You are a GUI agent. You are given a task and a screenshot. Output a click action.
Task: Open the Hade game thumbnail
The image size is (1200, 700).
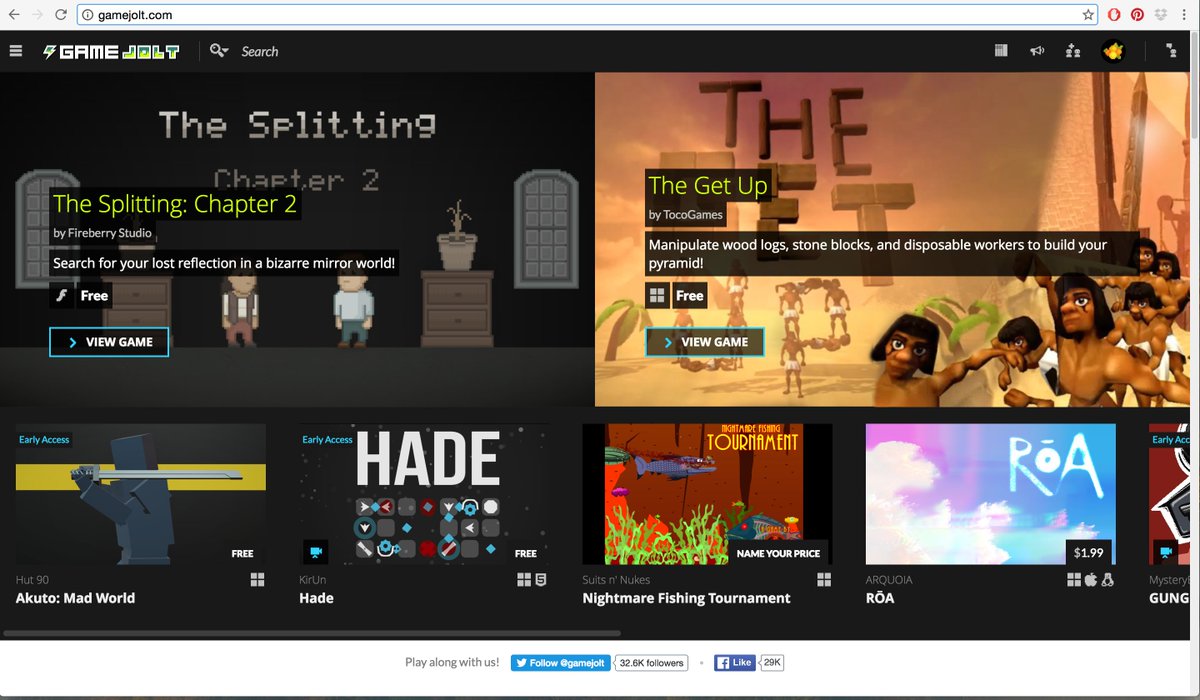(x=424, y=494)
